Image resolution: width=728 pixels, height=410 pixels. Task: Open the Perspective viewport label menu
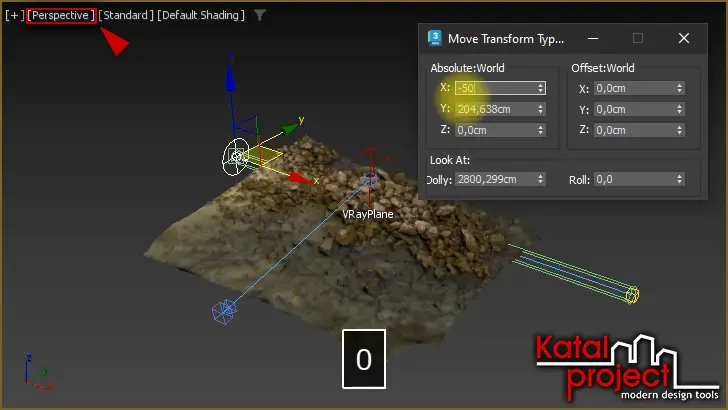tap(60, 15)
